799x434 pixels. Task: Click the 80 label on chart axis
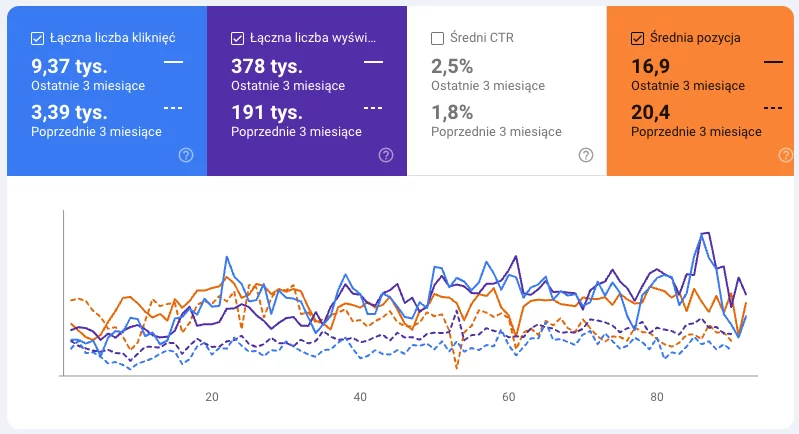(x=657, y=396)
